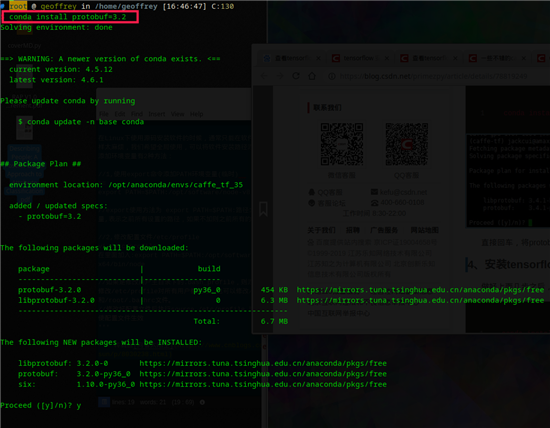Click the 'Total: 6.7 MB' line
Viewport: 550px width, 428px height.
click(x=241, y=321)
